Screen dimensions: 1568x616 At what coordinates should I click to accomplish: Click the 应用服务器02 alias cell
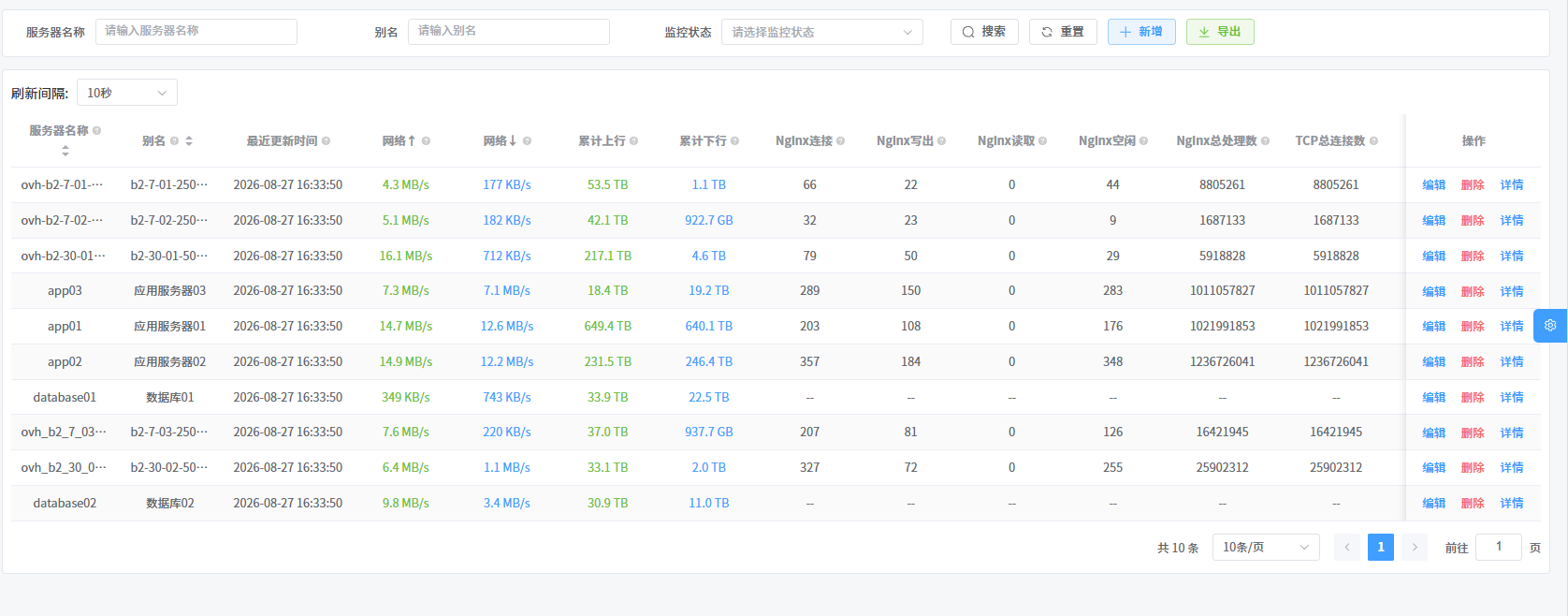coord(169,362)
